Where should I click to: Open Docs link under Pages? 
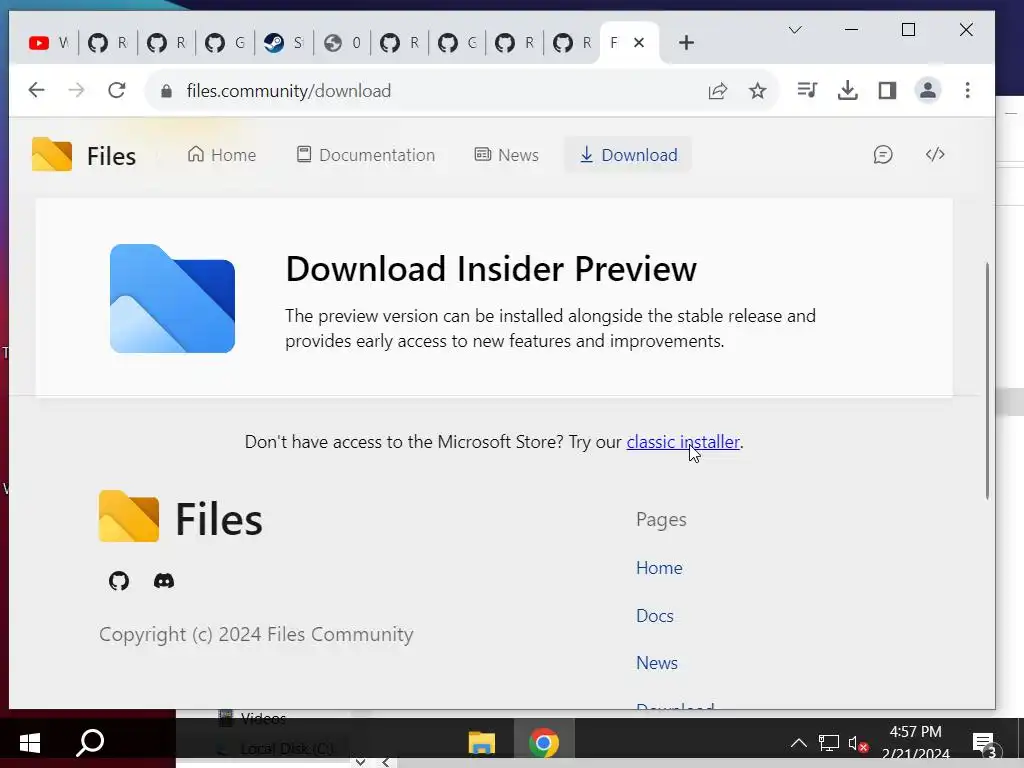click(x=654, y=616)
